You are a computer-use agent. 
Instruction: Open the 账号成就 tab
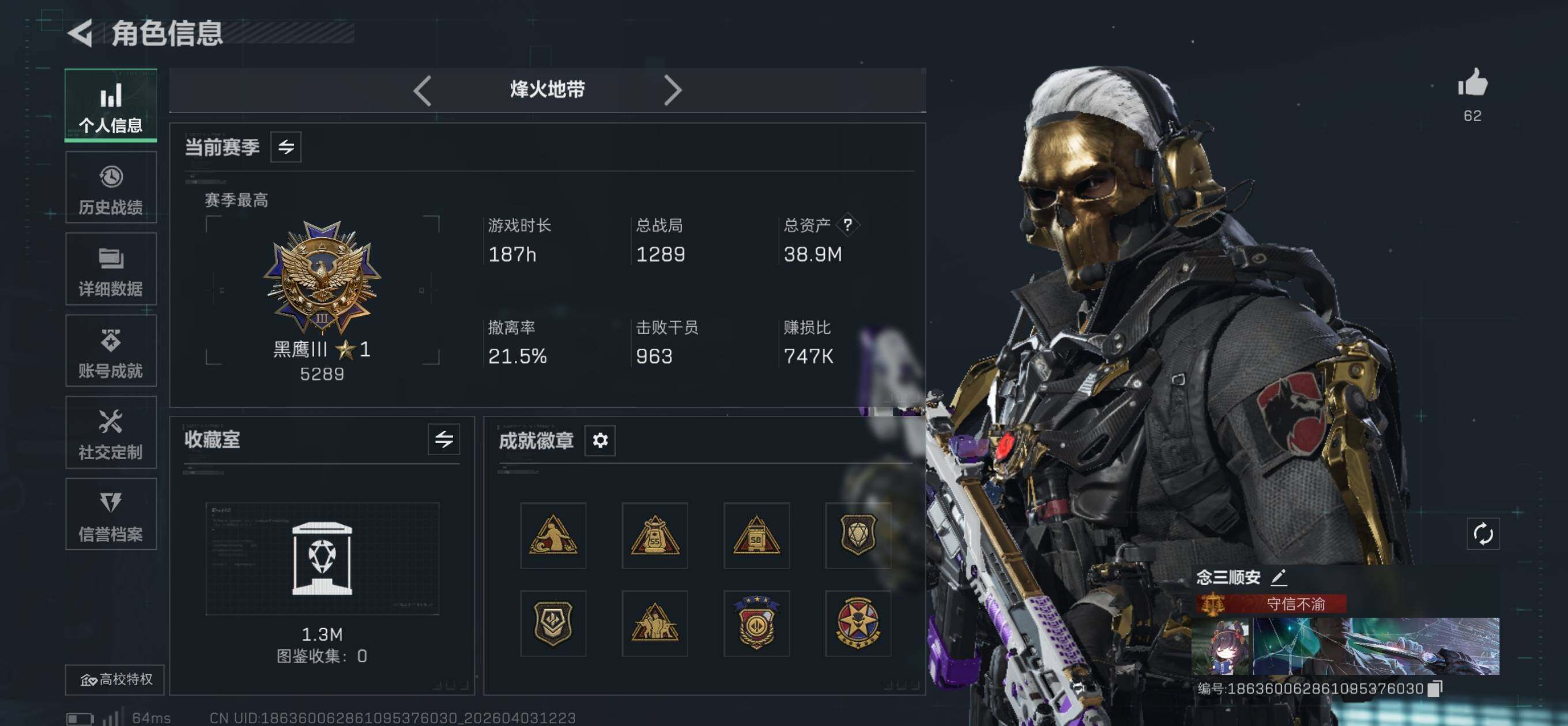(x=111, y=351)
